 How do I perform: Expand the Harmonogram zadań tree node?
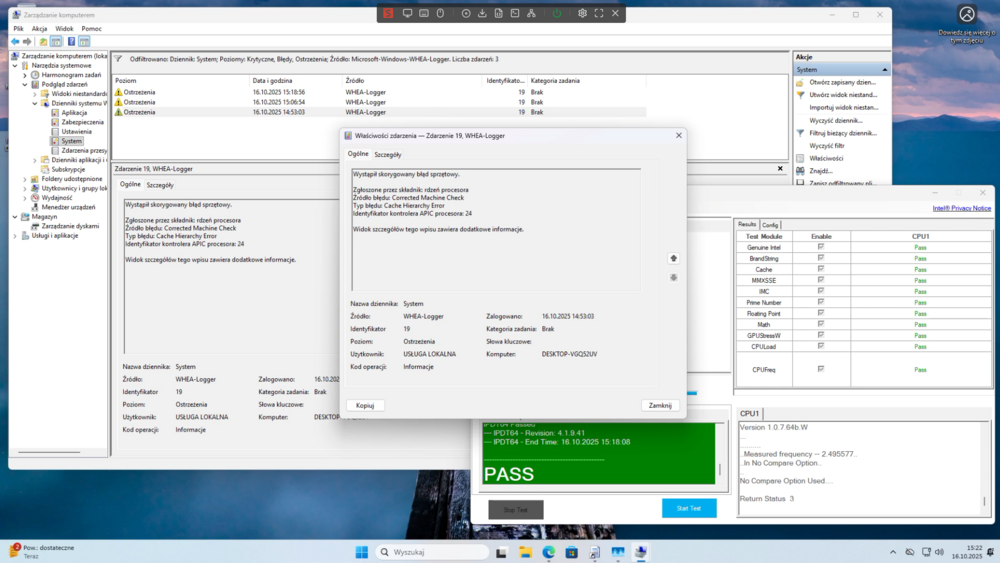click(x=25, y=75)
